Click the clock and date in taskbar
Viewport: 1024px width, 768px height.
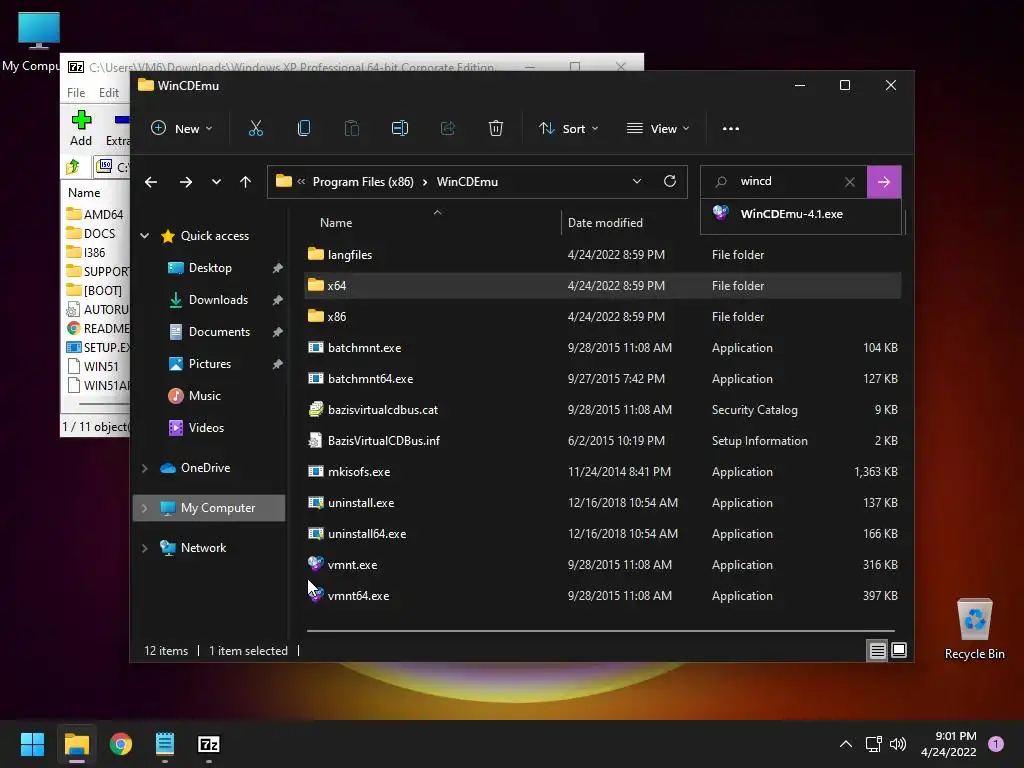[949, 744]
